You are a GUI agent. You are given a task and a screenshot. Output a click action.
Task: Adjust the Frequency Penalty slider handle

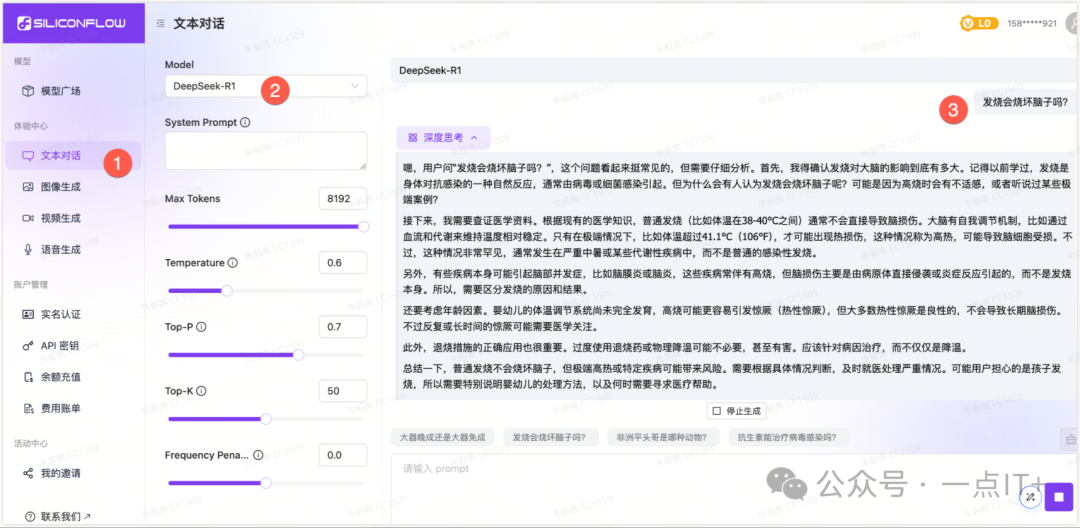click(x=266, y=483)
